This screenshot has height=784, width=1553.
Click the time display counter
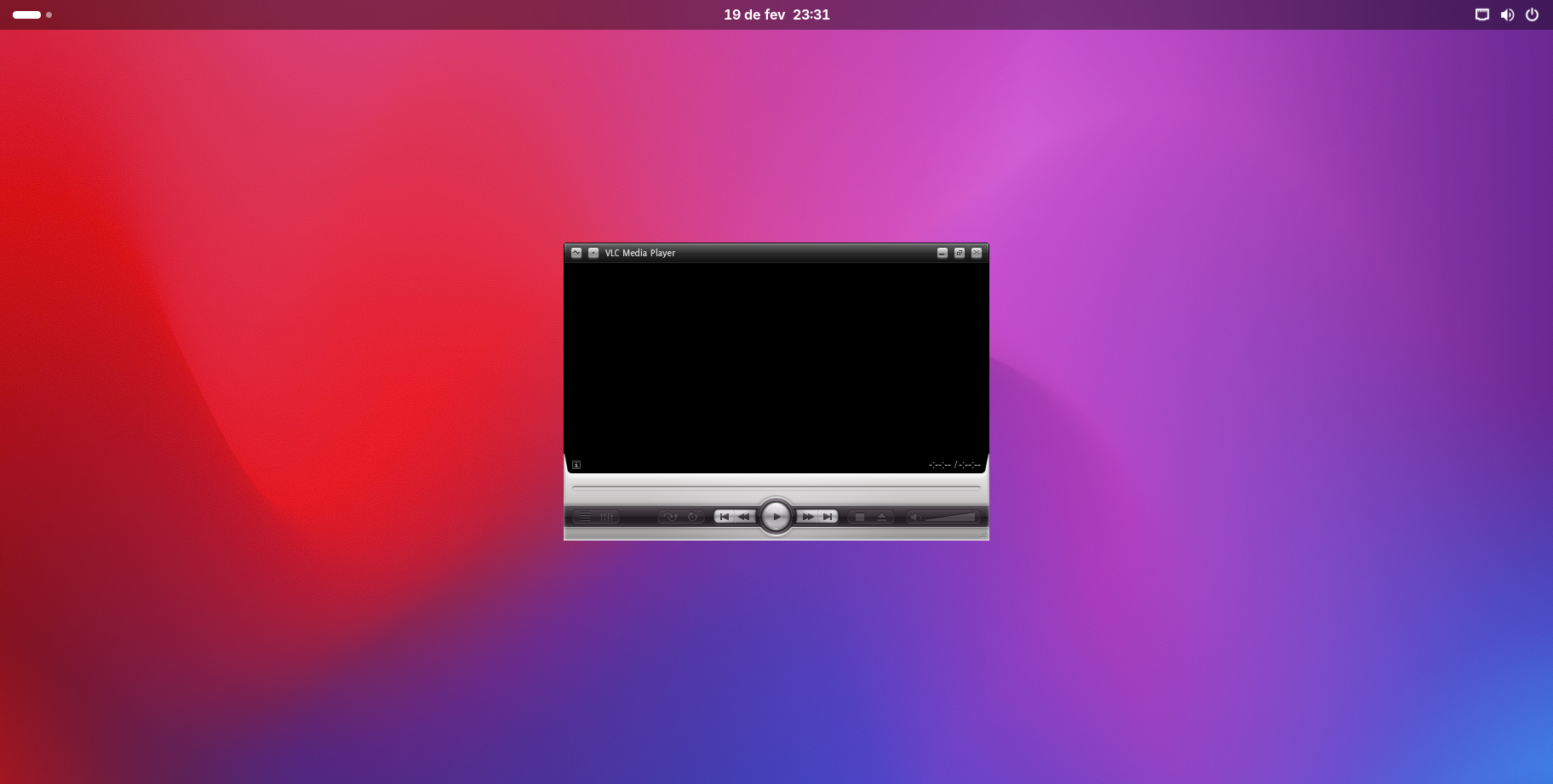954,465
